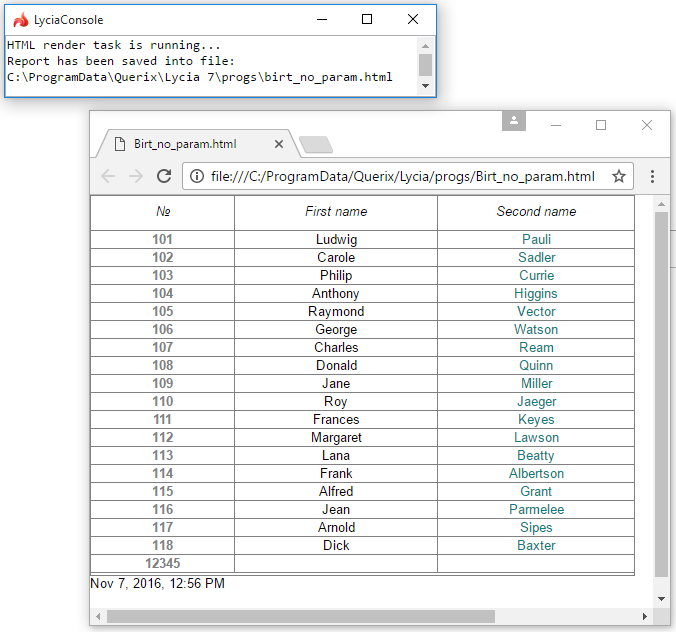Screen dimensions: 676x632
Task: Click the Pauli surname entry
Action: pyautogui.click(x=536, y=240)
